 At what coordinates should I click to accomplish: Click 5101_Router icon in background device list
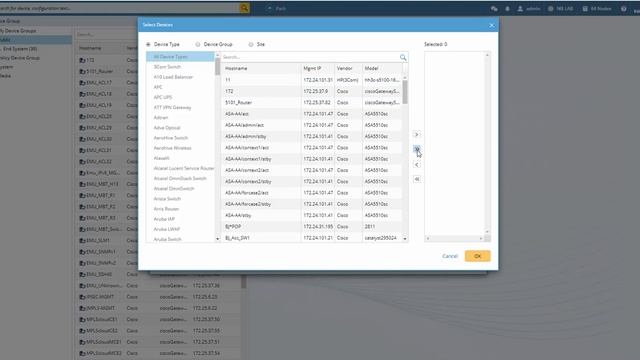click(x=82, y=71)
